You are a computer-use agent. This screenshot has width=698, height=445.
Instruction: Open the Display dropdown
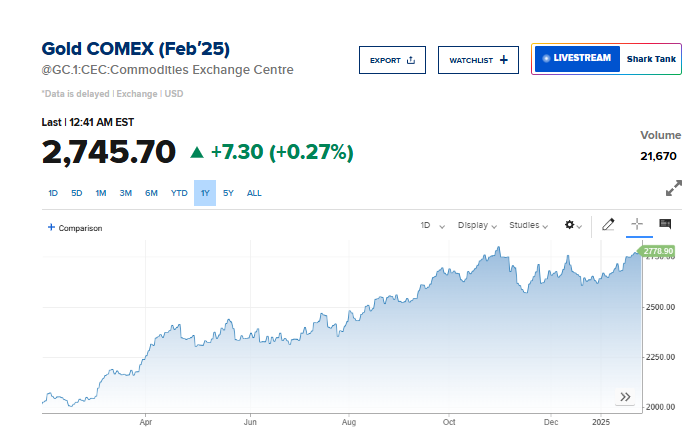pyautogui.click(x=477, y=226)
